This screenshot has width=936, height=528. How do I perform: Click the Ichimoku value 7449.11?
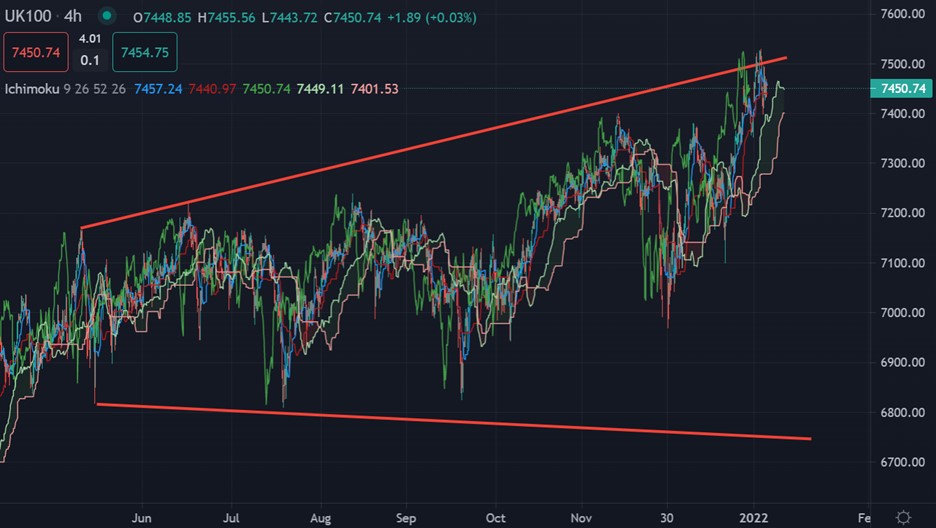[321, 89]
